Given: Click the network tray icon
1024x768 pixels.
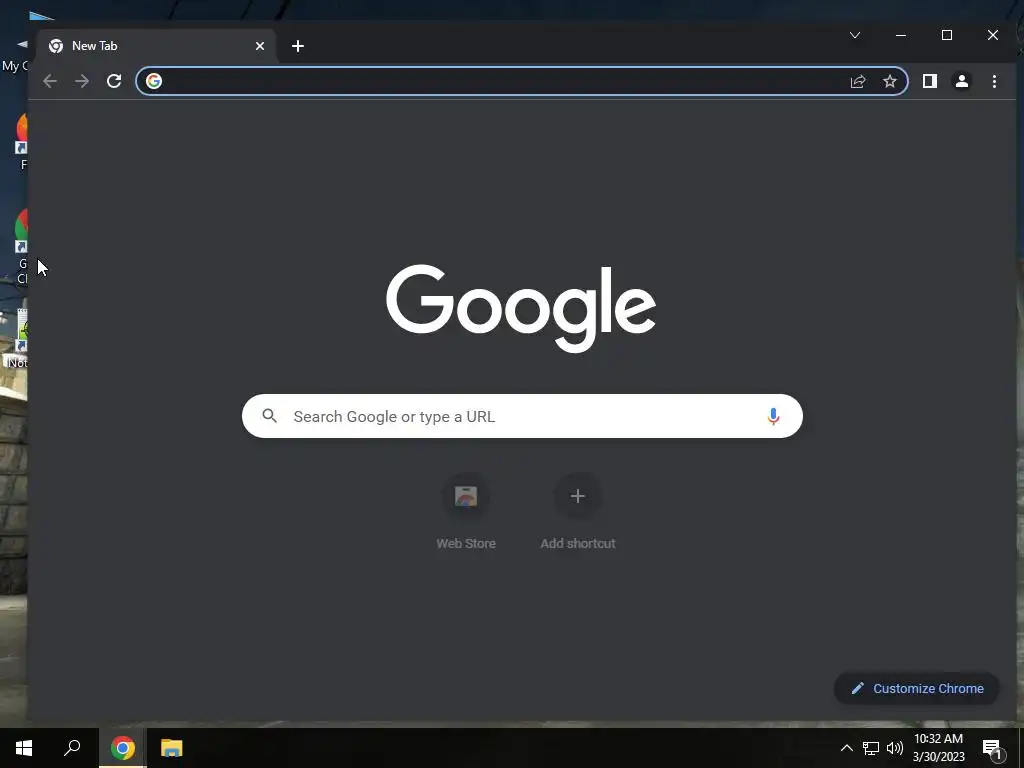Looking at the screenshot, I should [871, 748].
